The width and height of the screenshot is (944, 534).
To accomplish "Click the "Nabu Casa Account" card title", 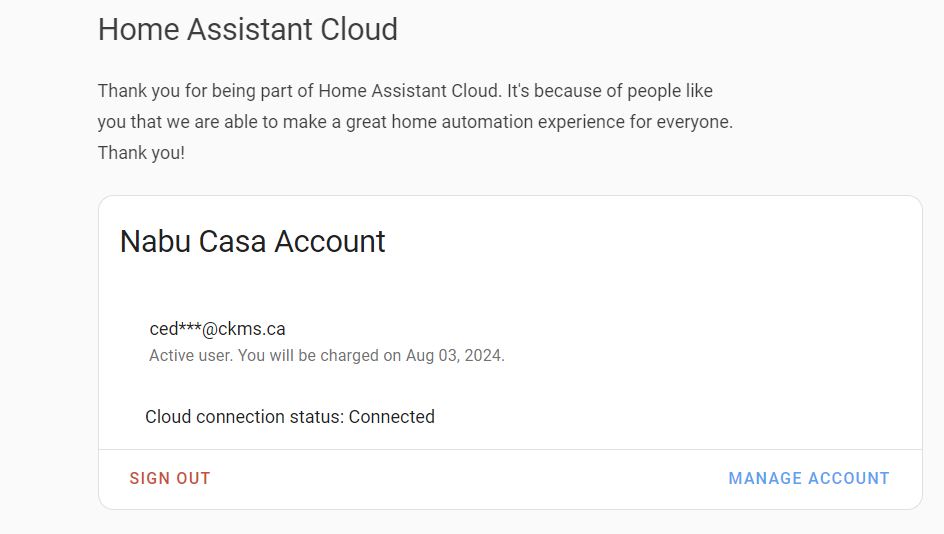I will click(x=252, y=242).
